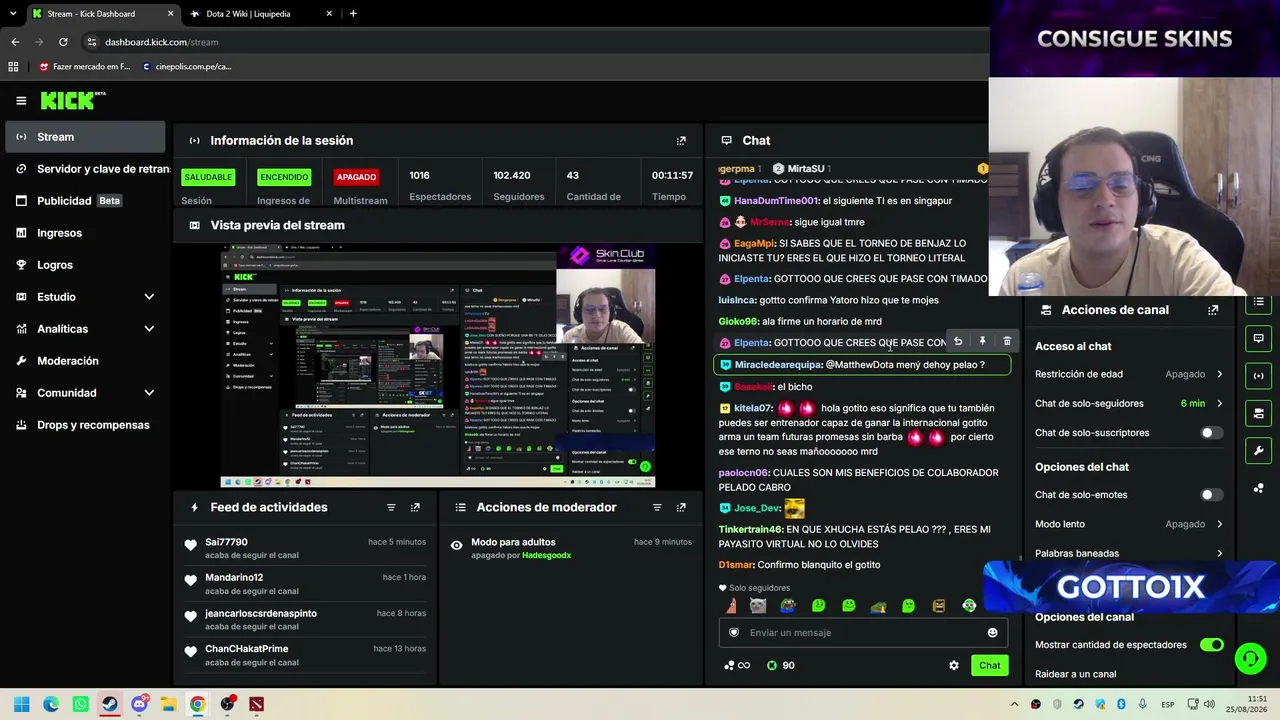
Task: Open Moderación in the sidebar
Action: (85, 361)
